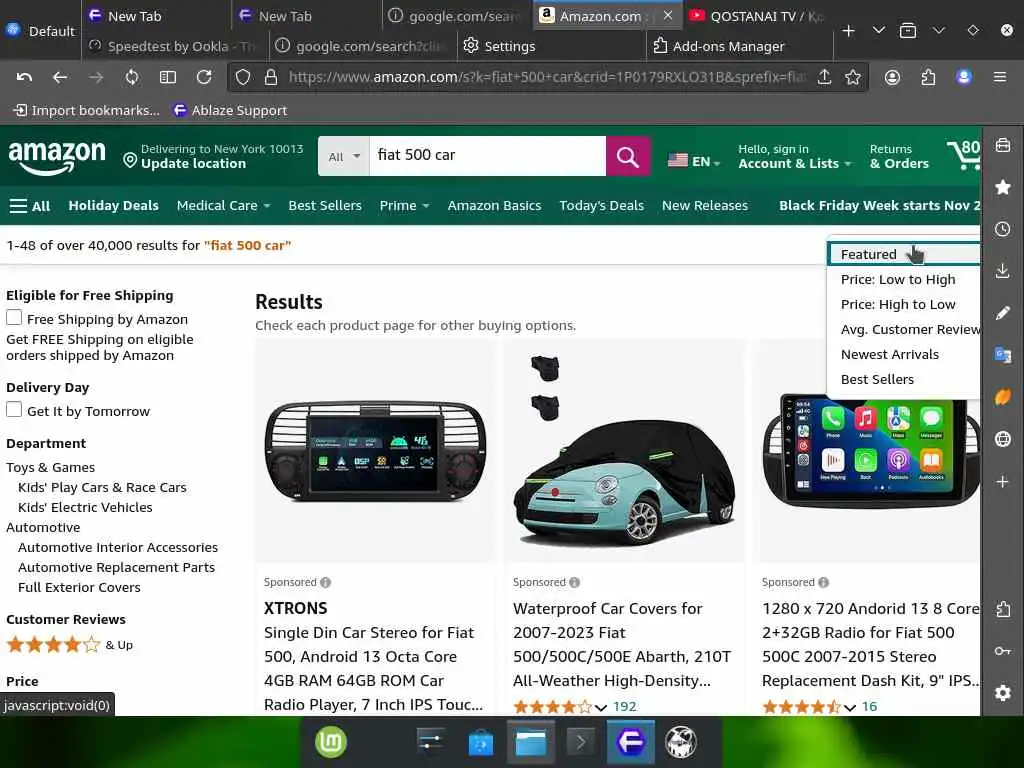Go back with the browser back arrow
Screen dimensions: 1024x768
pyautogui.click(x=60, y=77)
